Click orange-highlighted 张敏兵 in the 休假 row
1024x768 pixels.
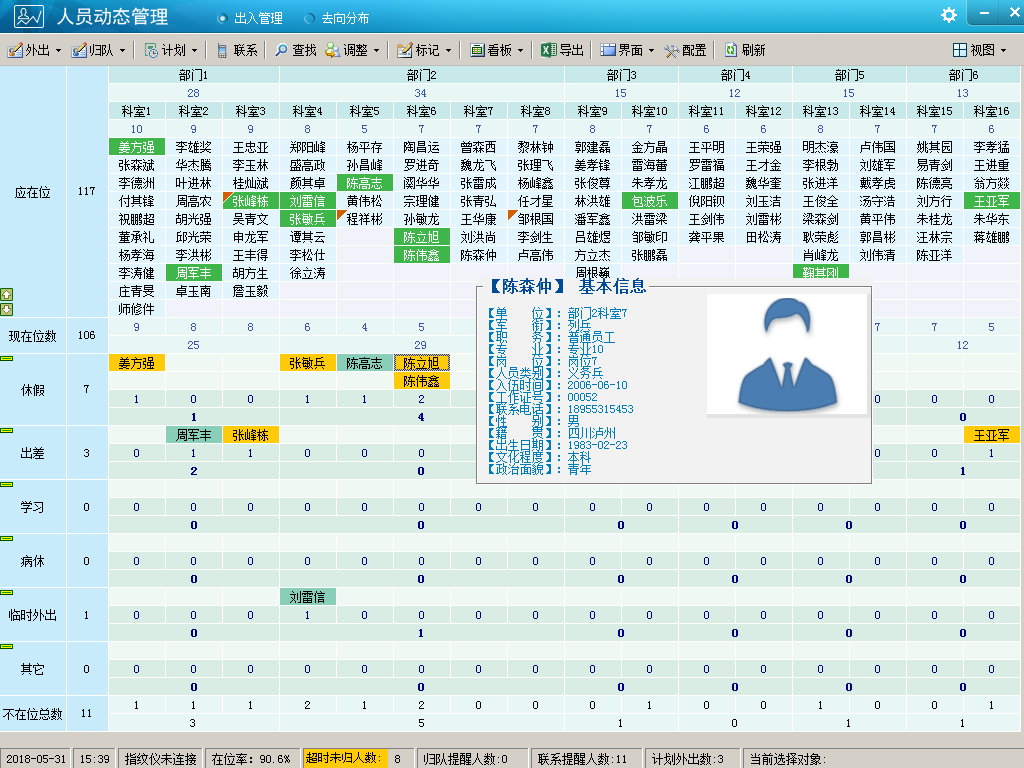pos(307,363)
